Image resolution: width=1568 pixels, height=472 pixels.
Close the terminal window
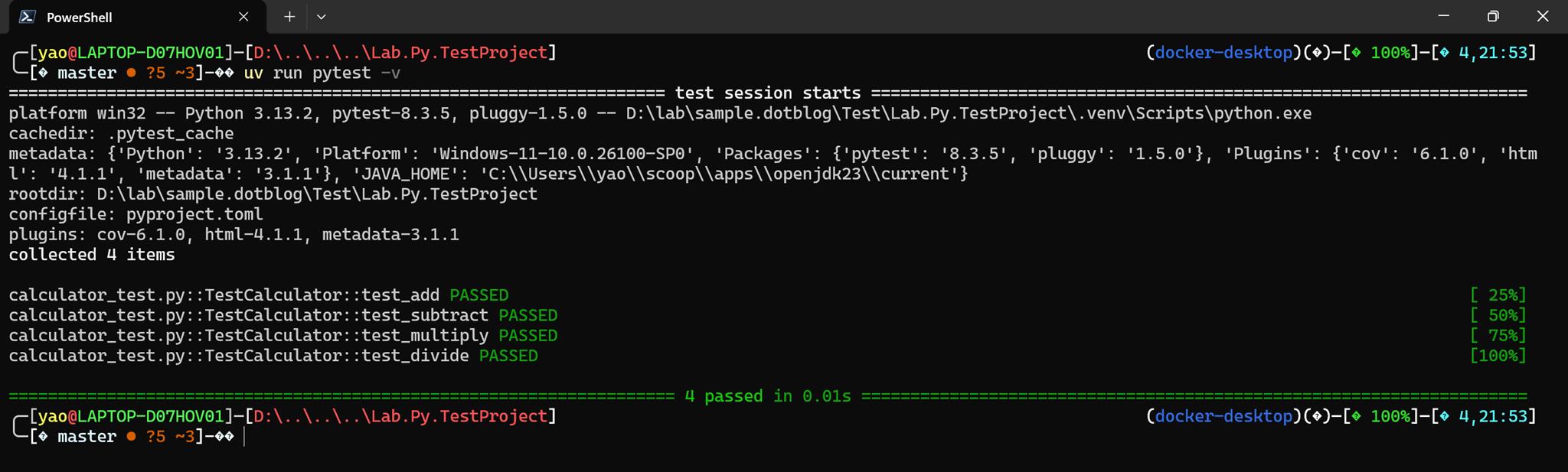coord(1543,16)
